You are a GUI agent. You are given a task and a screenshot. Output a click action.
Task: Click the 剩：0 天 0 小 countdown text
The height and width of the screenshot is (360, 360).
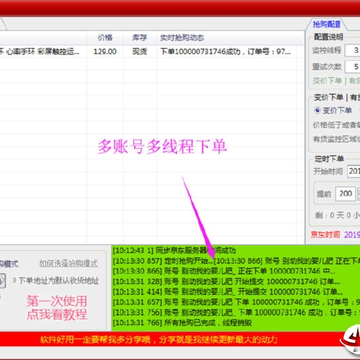click(x=337, y=215)
